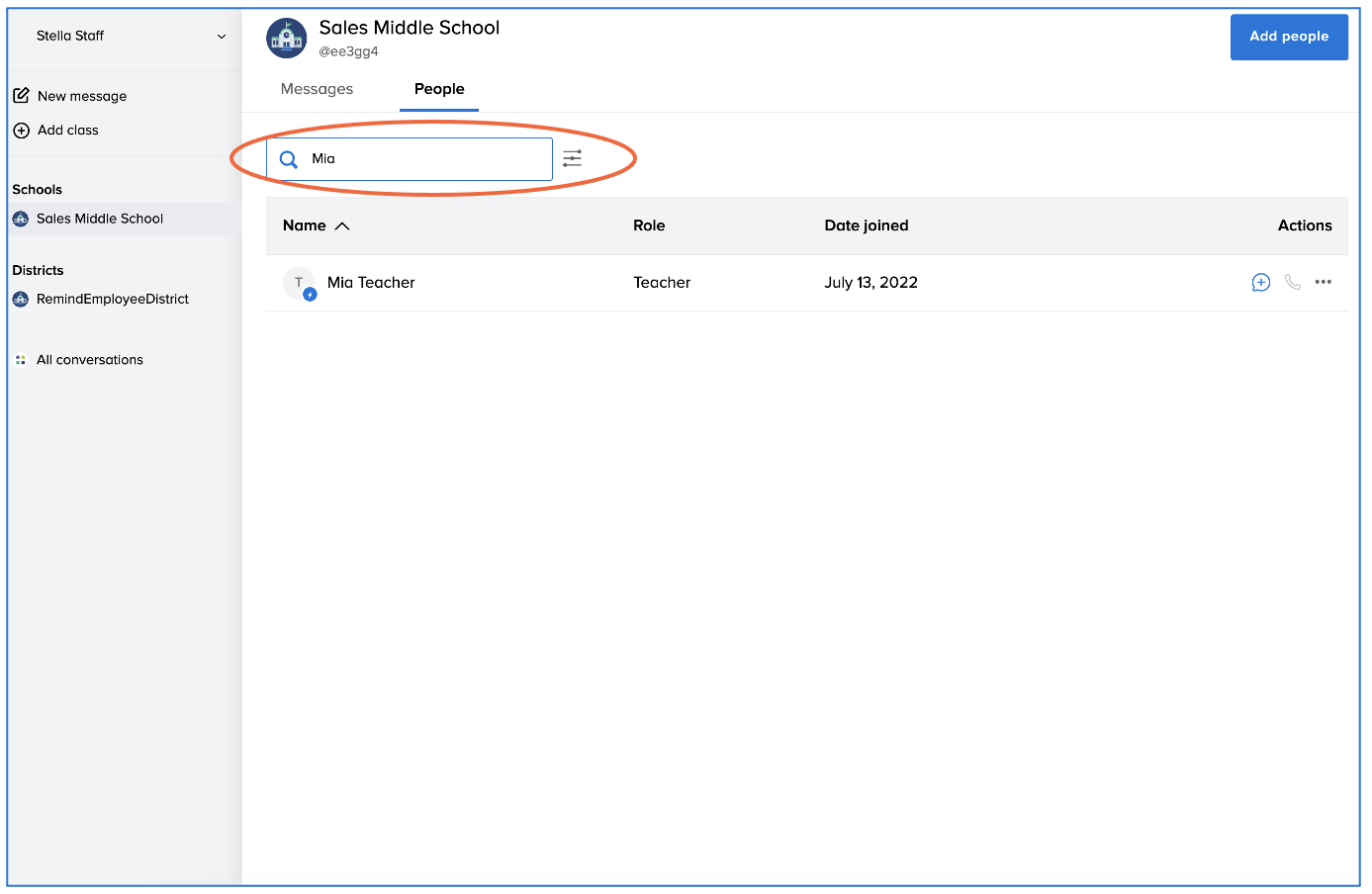
Task: Click in the people search field
Action: click(x=425, y=159)
